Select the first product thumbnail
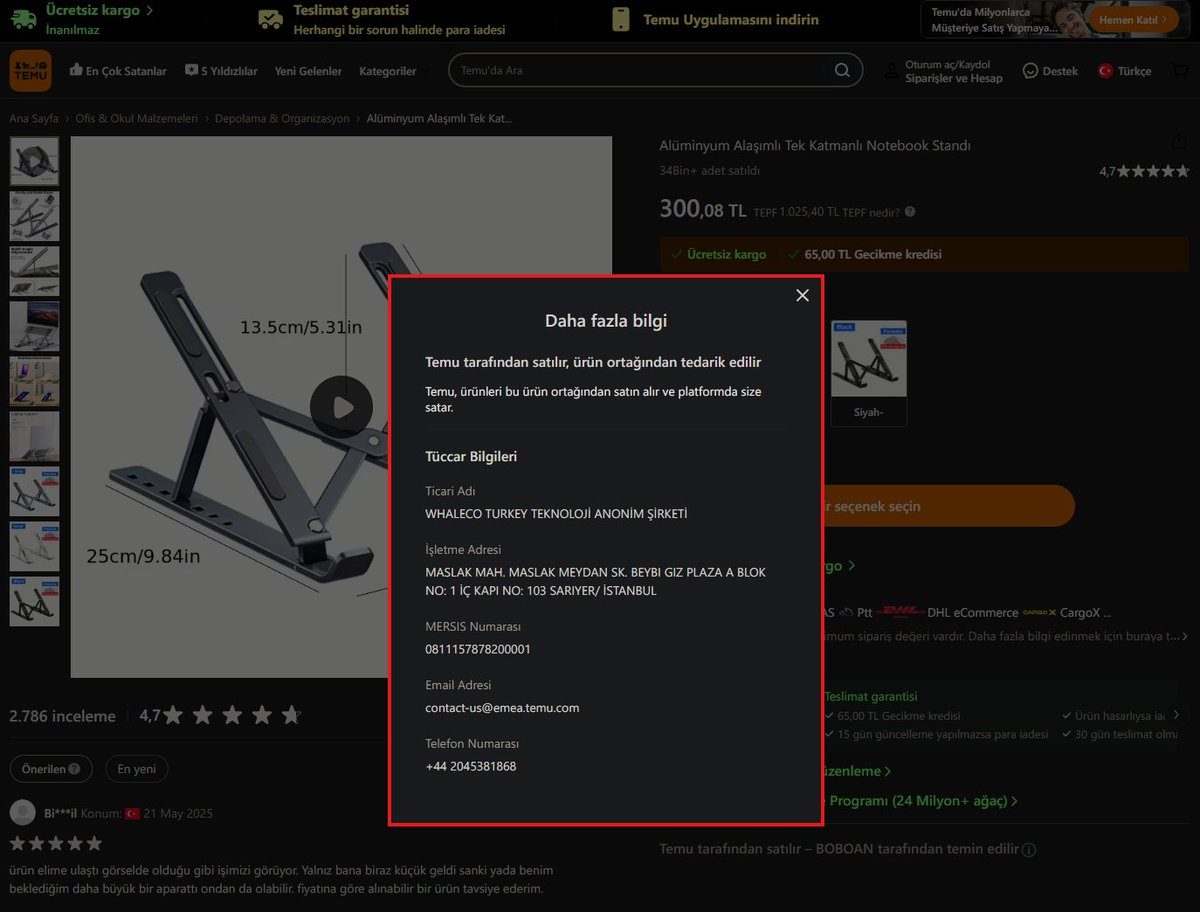Screen dimensions: 1200x912 point(34,161)
